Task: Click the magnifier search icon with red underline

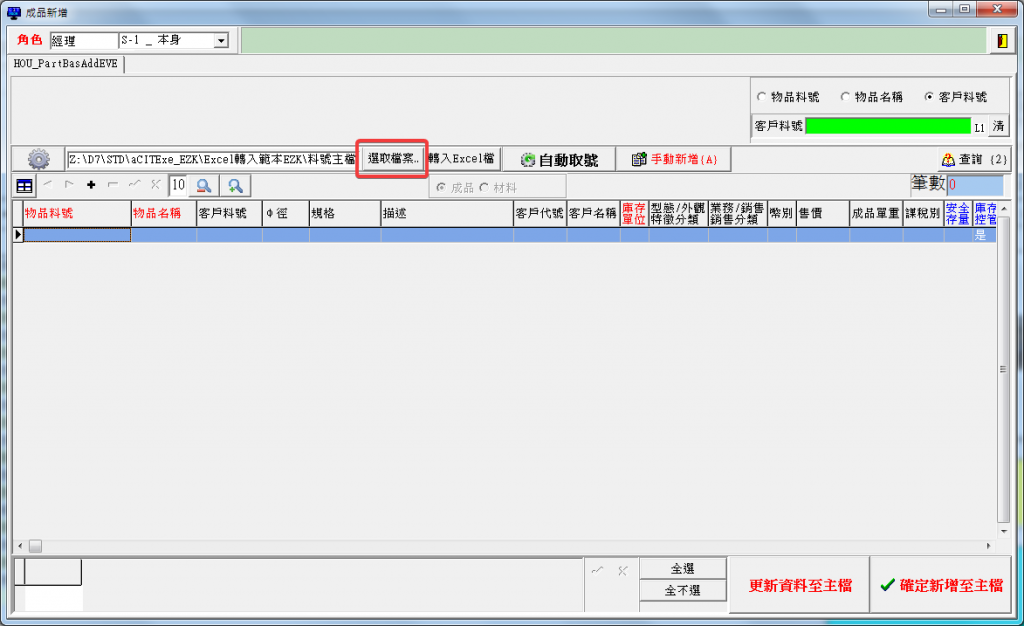Action: click(x=203, y=185)
